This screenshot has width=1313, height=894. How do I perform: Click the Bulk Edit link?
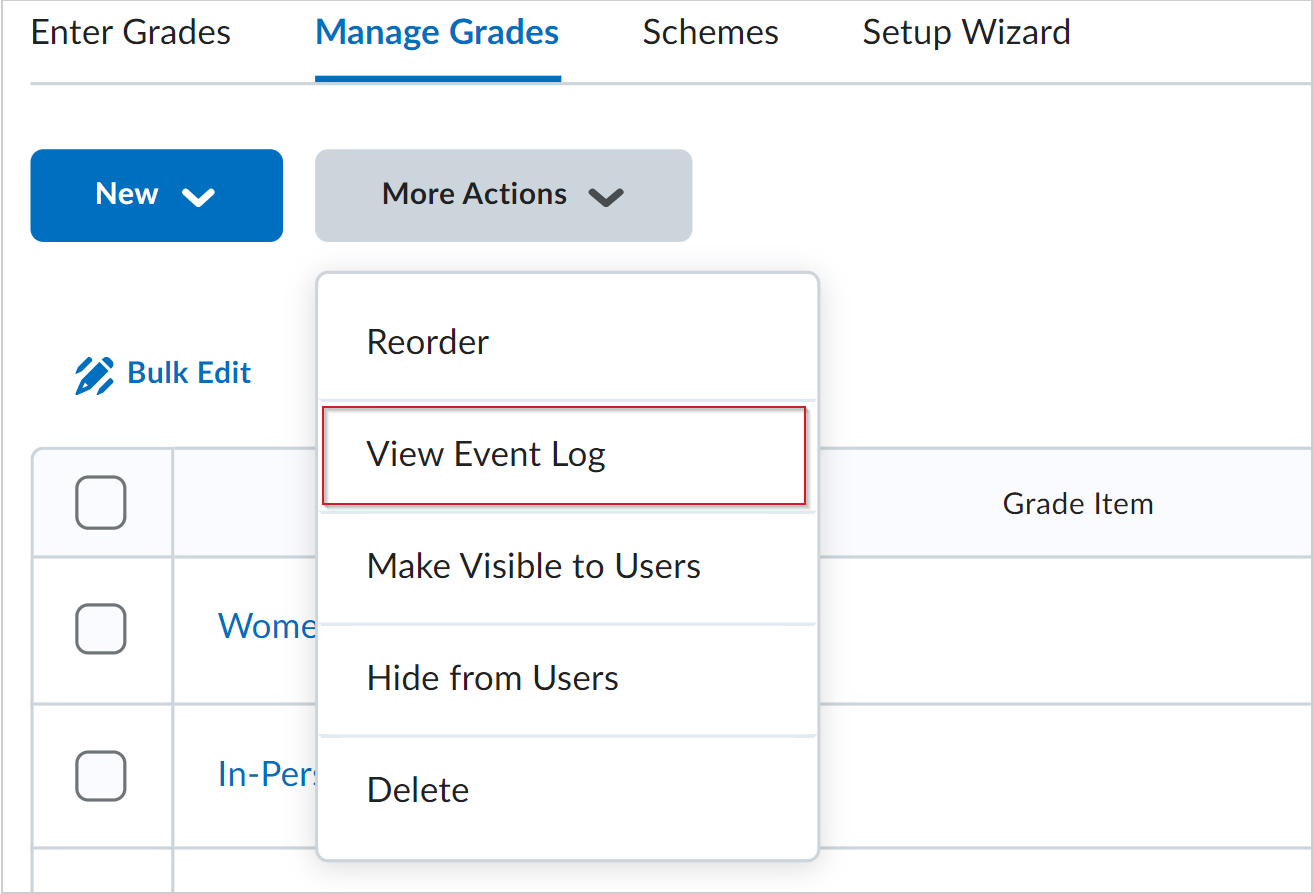point(188,372)
